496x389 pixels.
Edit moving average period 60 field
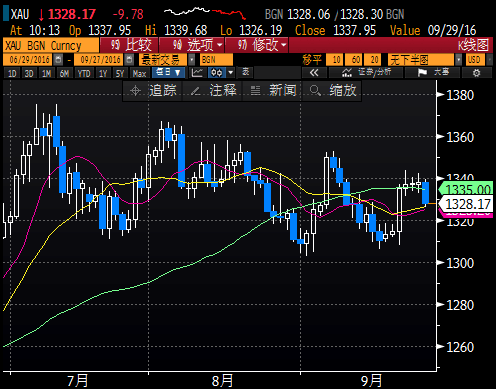coord(354,60)
